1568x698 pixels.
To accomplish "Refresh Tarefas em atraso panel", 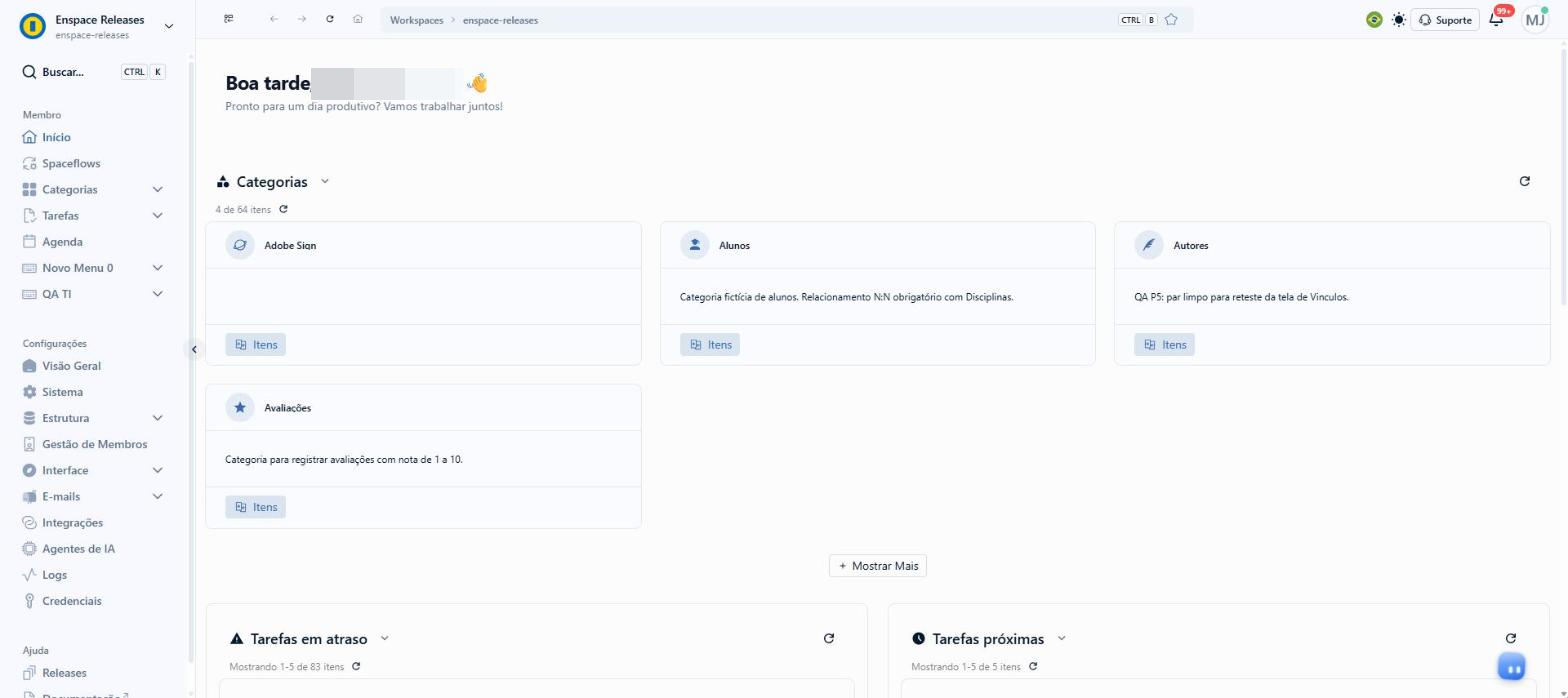I will [x=828, y=638].
